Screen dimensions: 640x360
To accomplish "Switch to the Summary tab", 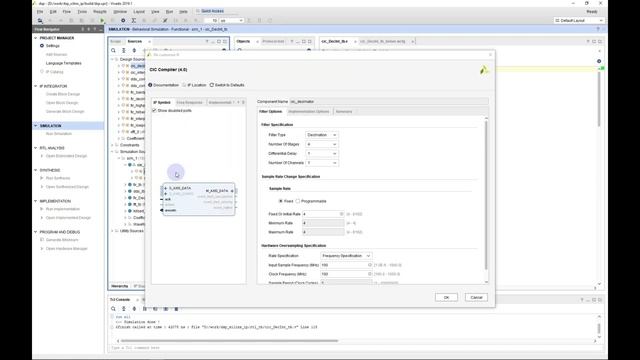I will [344, 111].
